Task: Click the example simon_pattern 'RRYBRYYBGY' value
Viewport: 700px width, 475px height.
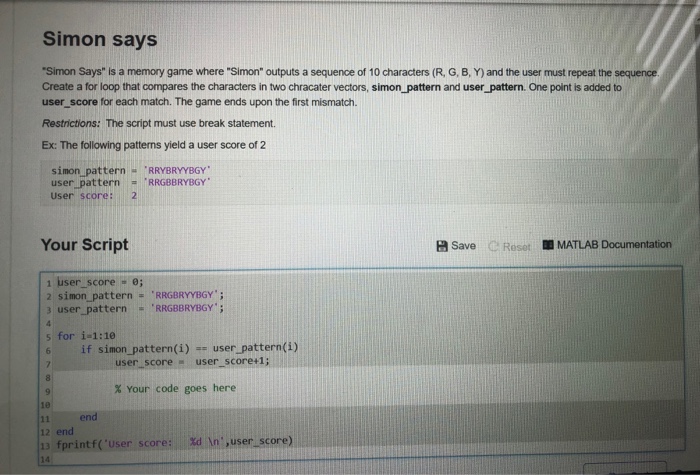Action: coord(177,171)
